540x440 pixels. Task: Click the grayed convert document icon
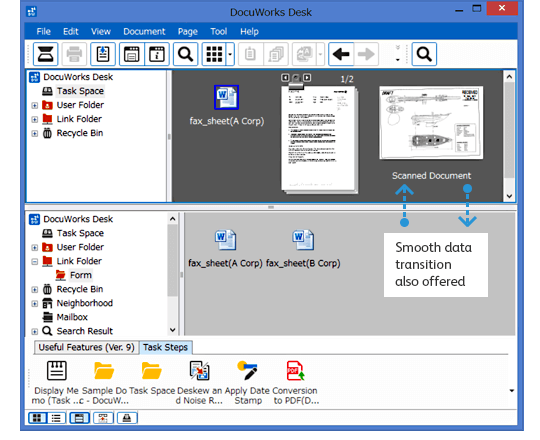pos(304,54)
